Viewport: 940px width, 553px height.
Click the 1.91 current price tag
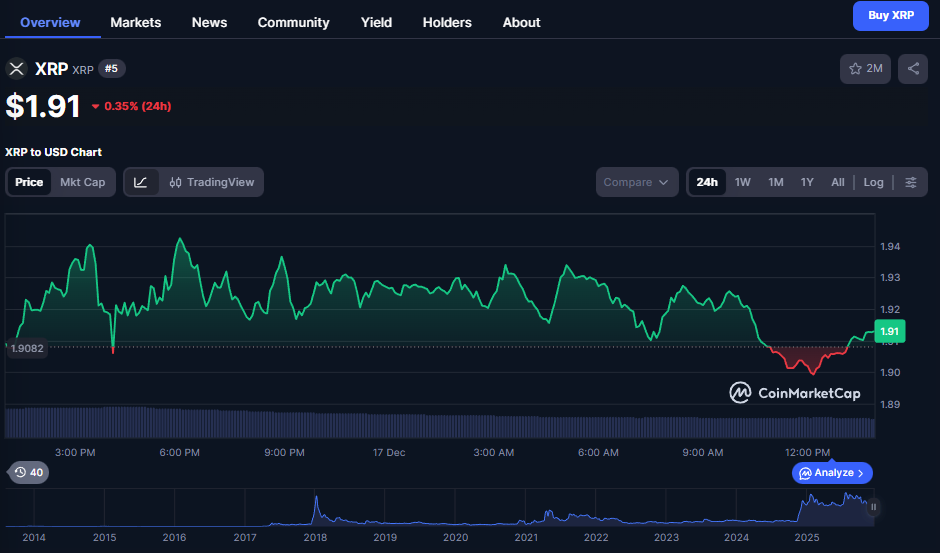pos(890,331)
